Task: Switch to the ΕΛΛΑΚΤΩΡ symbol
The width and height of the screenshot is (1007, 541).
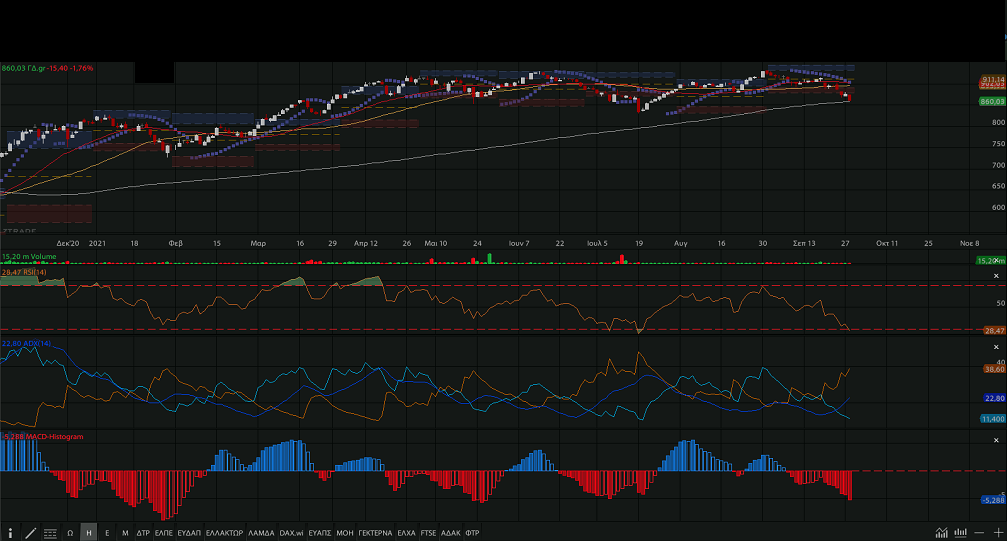Action: tap(224, 533)
